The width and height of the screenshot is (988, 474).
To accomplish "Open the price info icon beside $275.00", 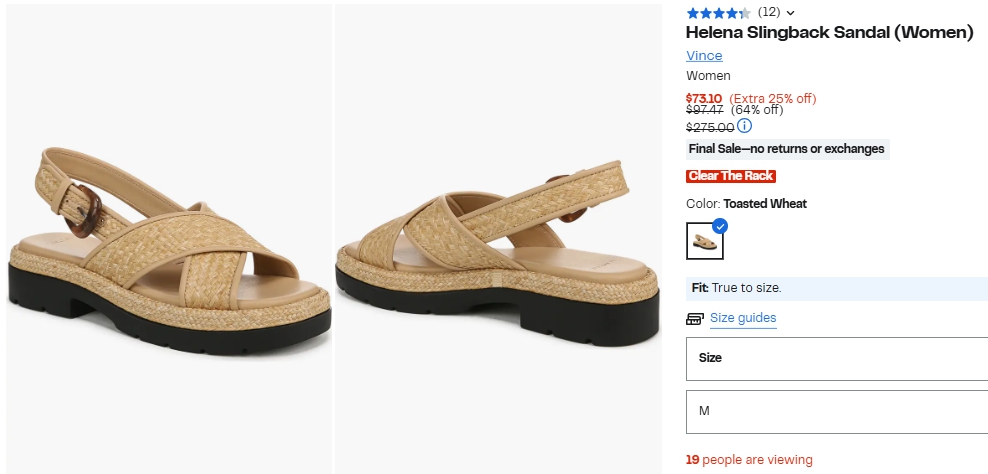I will point(744,126).
